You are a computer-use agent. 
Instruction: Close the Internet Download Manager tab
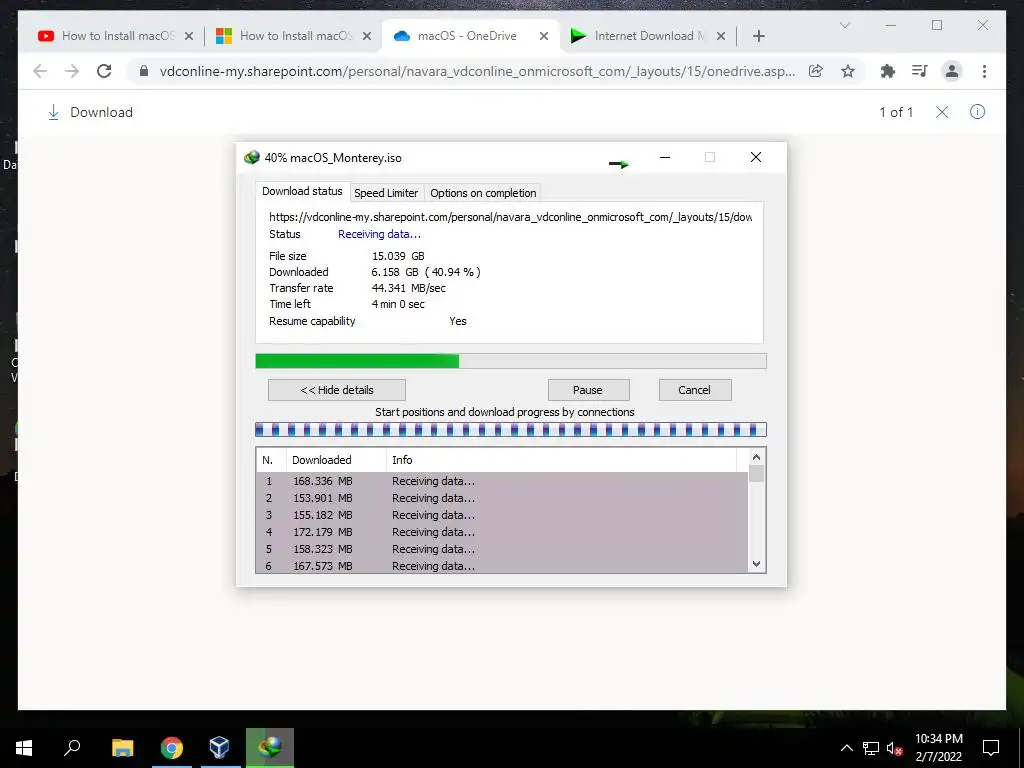tap(721, 37)
